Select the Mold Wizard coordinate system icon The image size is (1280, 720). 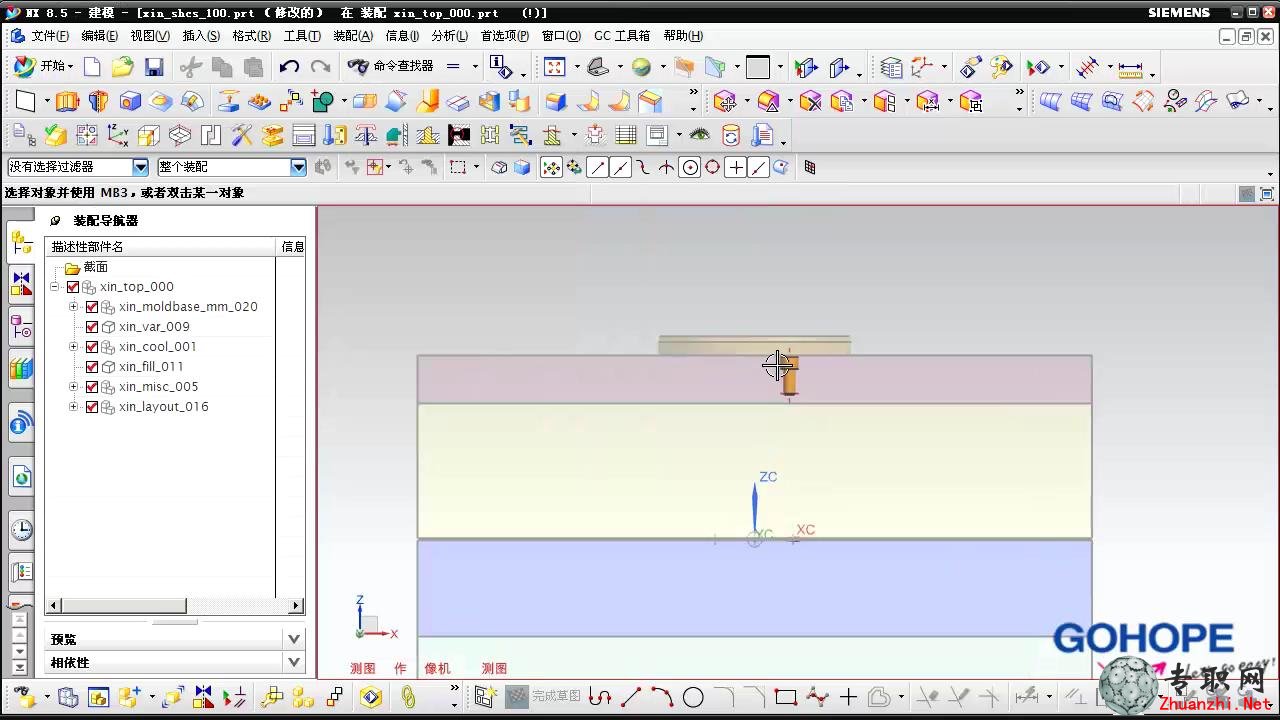click(x=117, y=135)
